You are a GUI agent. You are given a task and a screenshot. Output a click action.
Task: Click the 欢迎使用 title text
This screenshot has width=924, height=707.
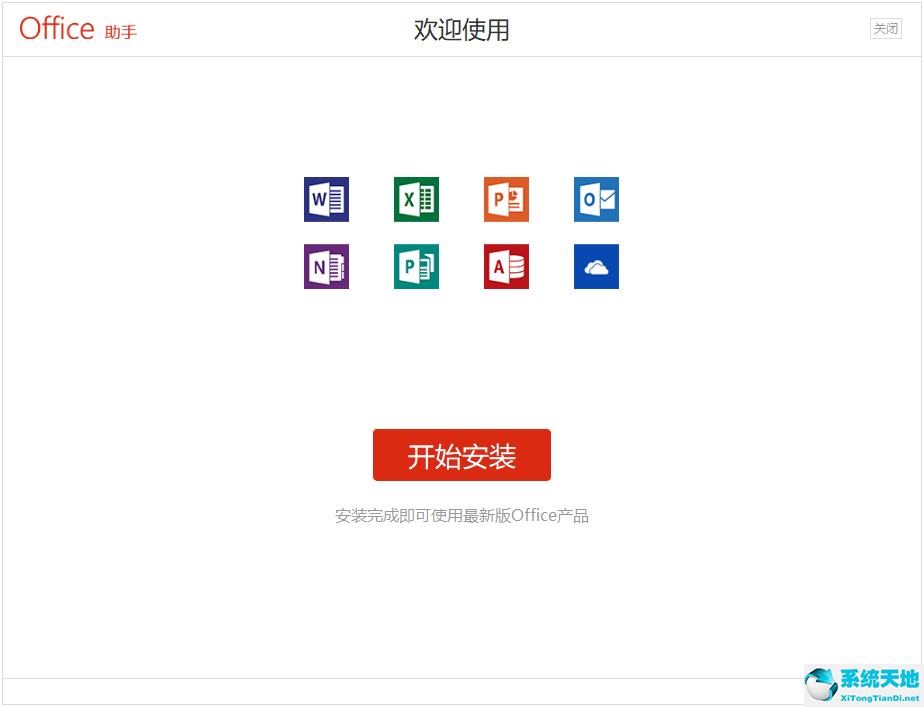(x=461, y=29)
